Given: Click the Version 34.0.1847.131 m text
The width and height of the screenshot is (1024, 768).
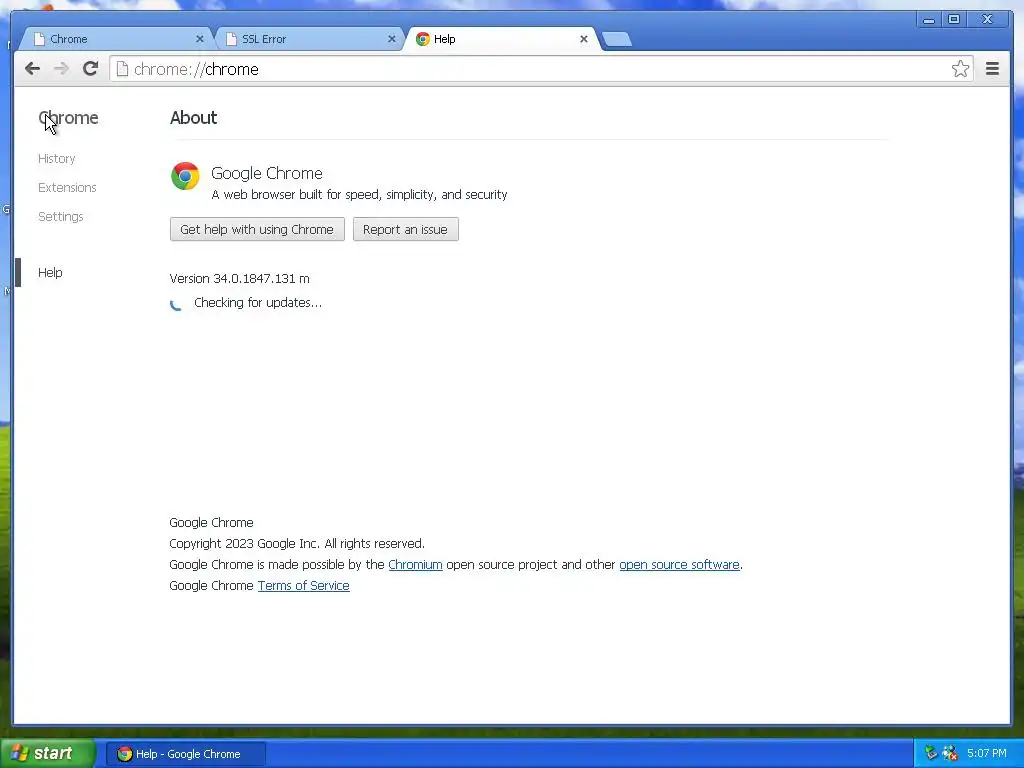Looking at the screenshot, I should (240, 278).
